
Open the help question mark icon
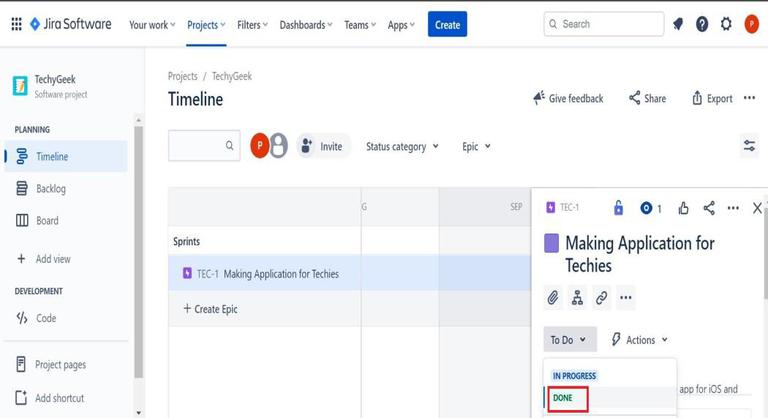pyautogui.click(x=702, y=24)
